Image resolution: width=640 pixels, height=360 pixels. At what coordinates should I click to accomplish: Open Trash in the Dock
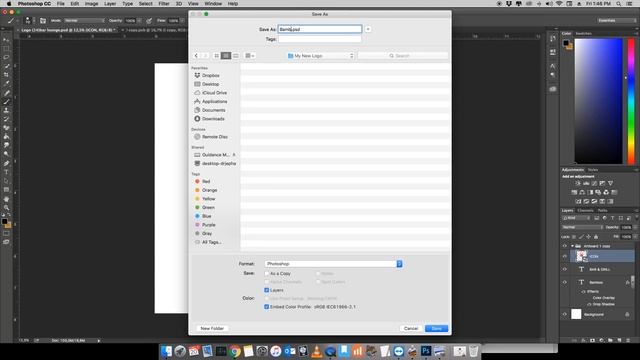(x=473, y=351)
